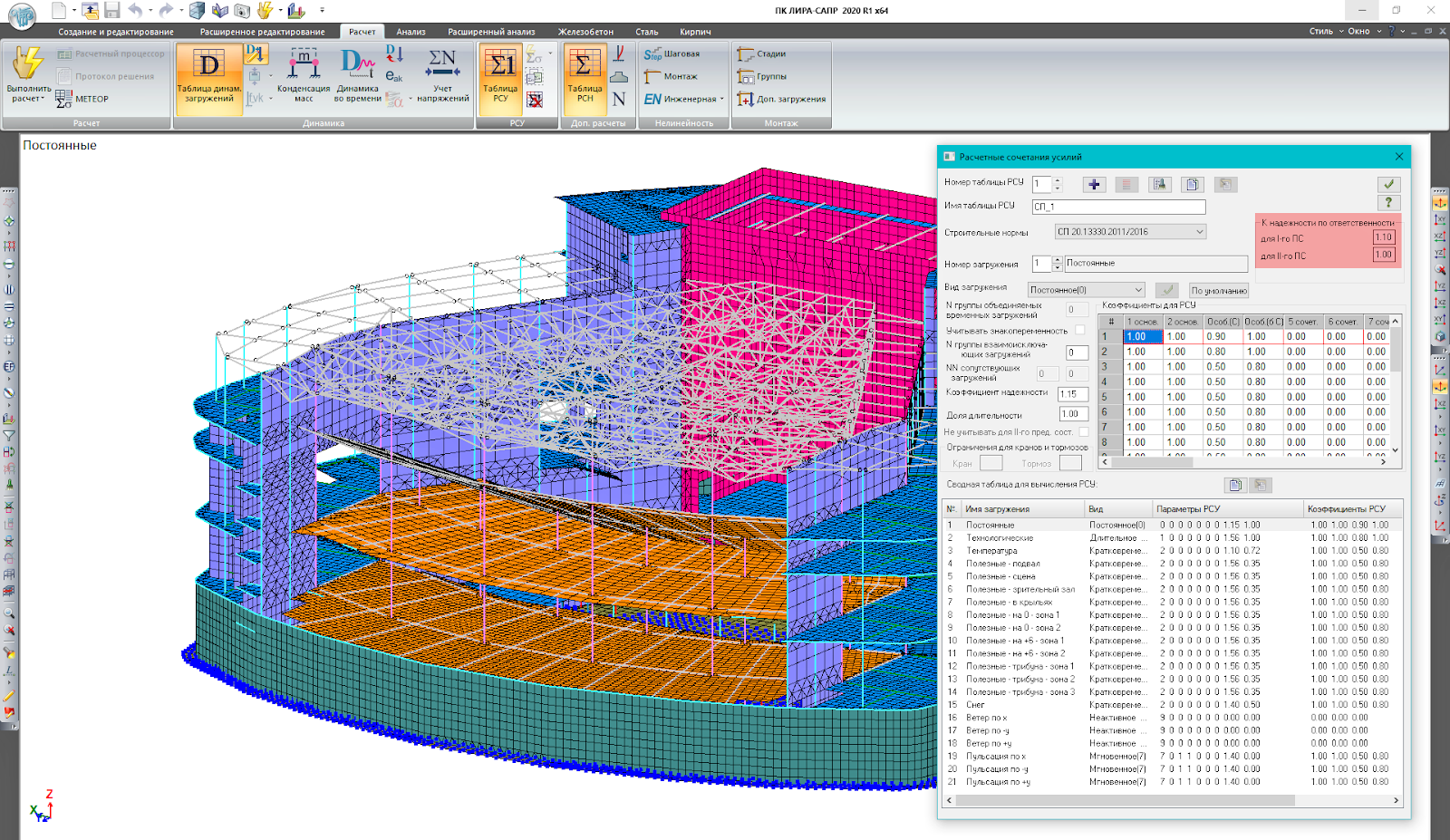Viewport: 1450px width, 840px height.
Task: Click Особ.(С) column header
Action: point(1223,322)
